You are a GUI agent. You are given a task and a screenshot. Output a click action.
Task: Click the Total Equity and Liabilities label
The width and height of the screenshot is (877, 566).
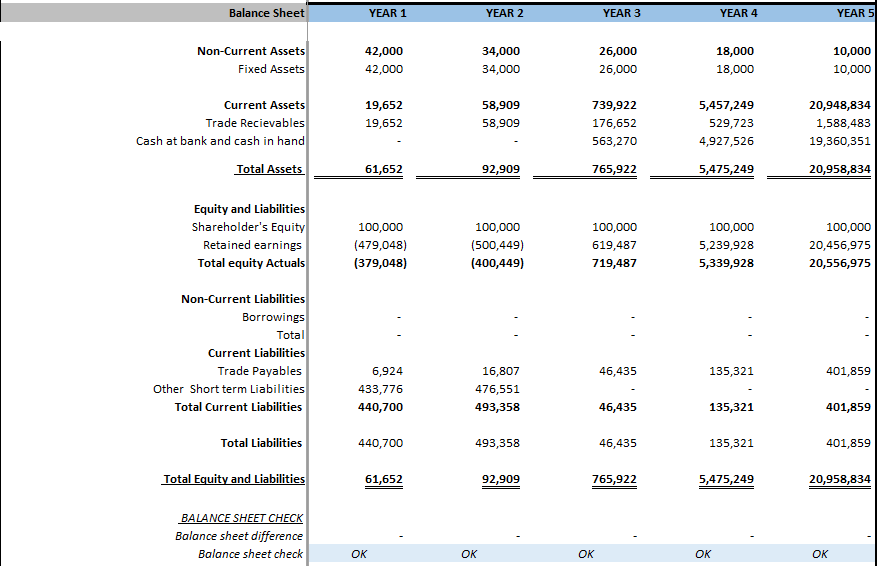tap(234, 478)
